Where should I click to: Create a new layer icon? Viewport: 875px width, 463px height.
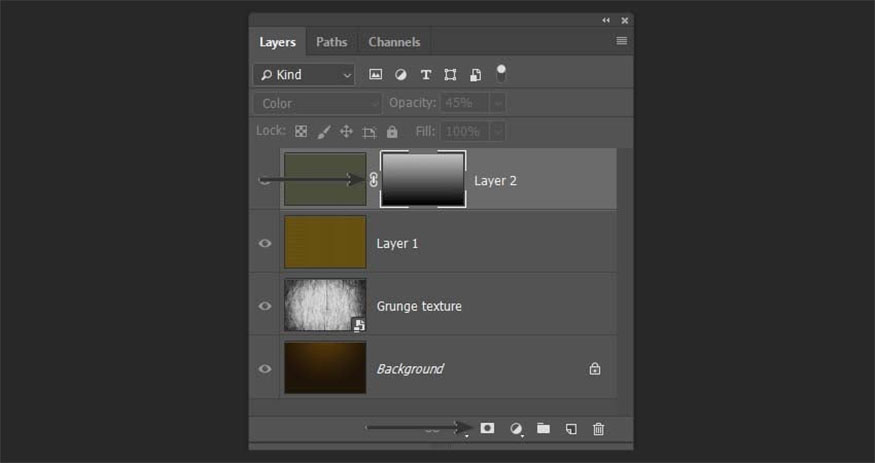(571, 429)
